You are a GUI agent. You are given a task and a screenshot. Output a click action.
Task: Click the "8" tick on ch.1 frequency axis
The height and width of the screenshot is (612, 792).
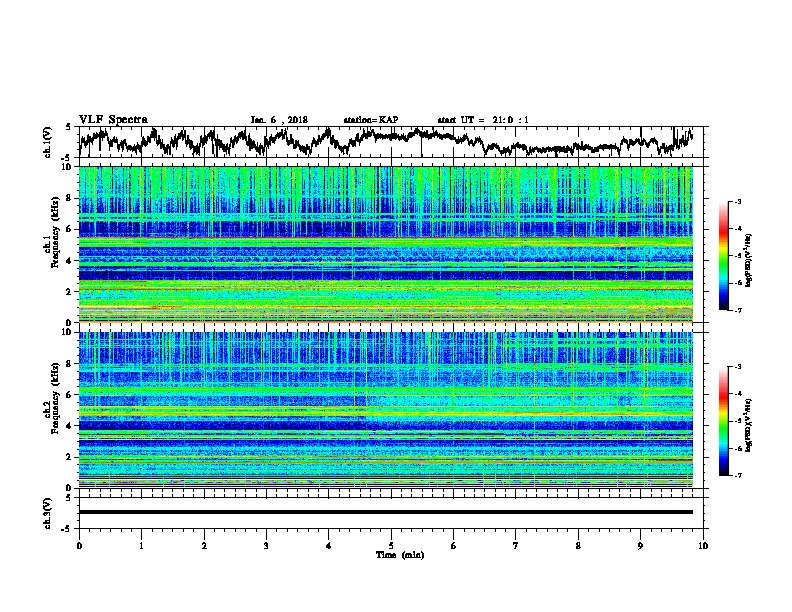coord(70,198)
